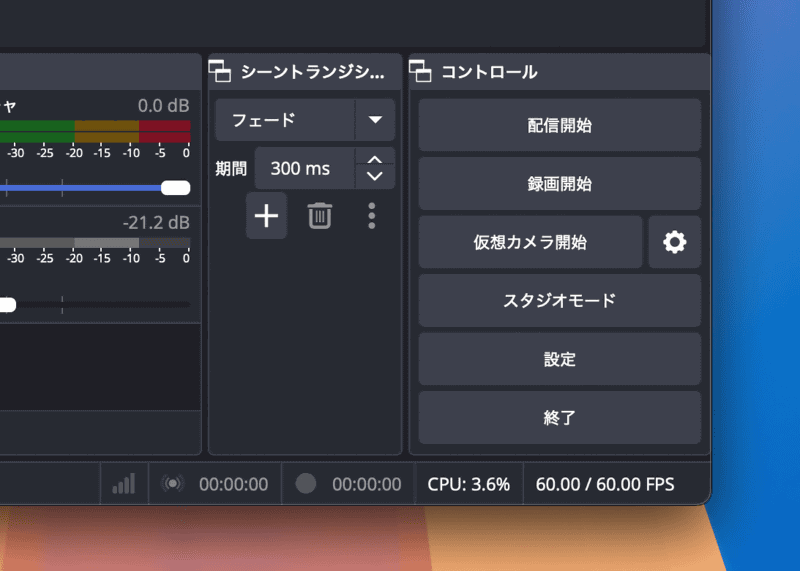Screen dimensions: 800x571
Task: Click the volume slider handle under 0.0 dB
Action: (176, 188)
